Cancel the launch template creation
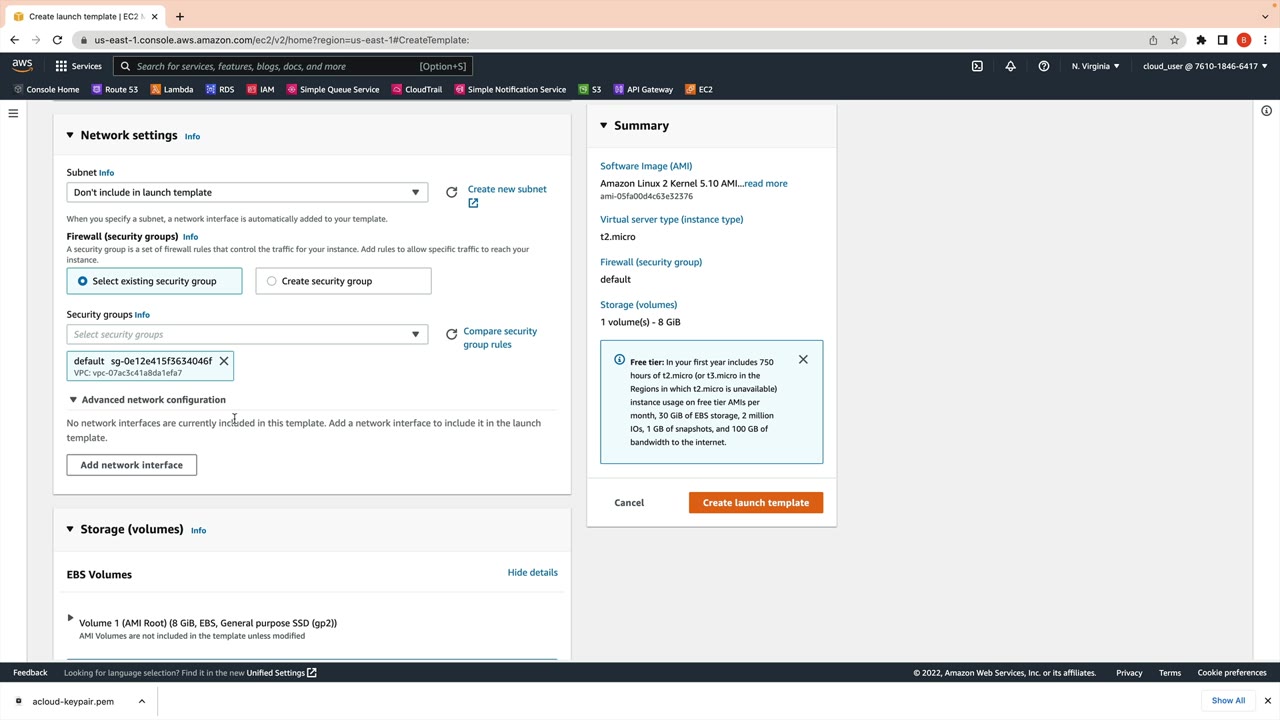The image size is (1280, 720). (x=629, y=502)
